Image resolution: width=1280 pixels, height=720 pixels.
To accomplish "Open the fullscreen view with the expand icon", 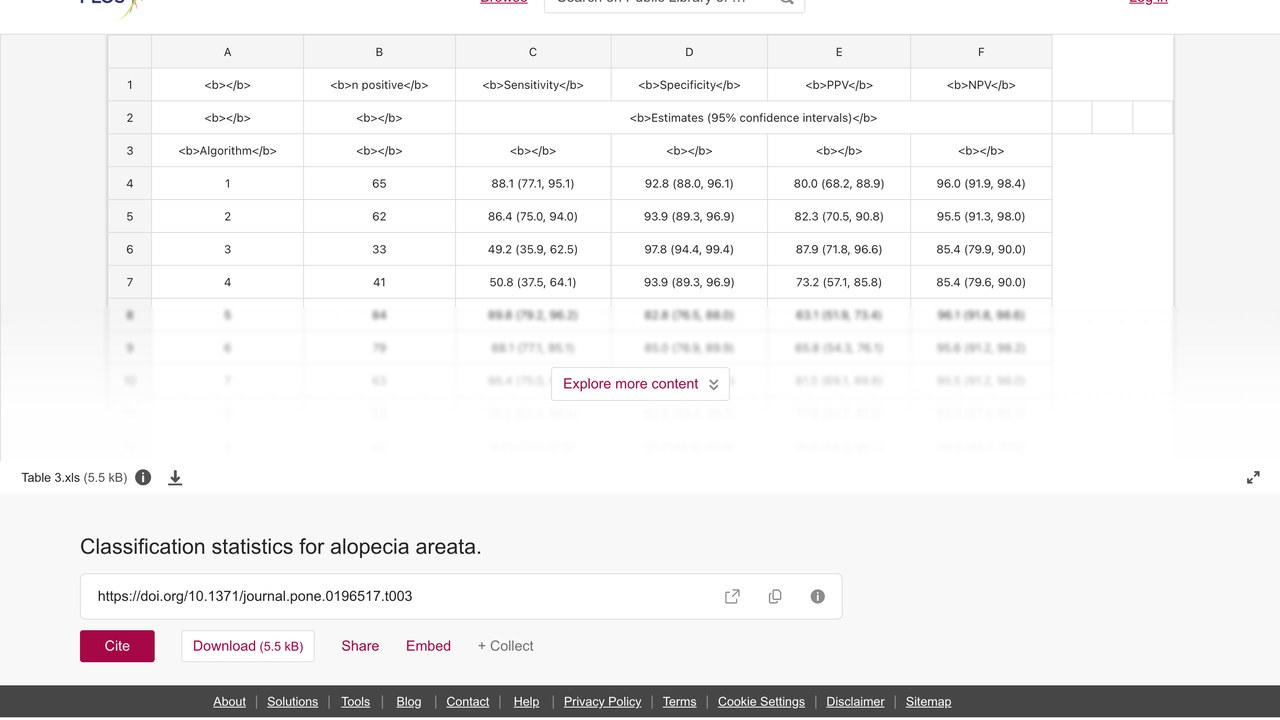I will pyautogui.click(x=1253, y=478).
